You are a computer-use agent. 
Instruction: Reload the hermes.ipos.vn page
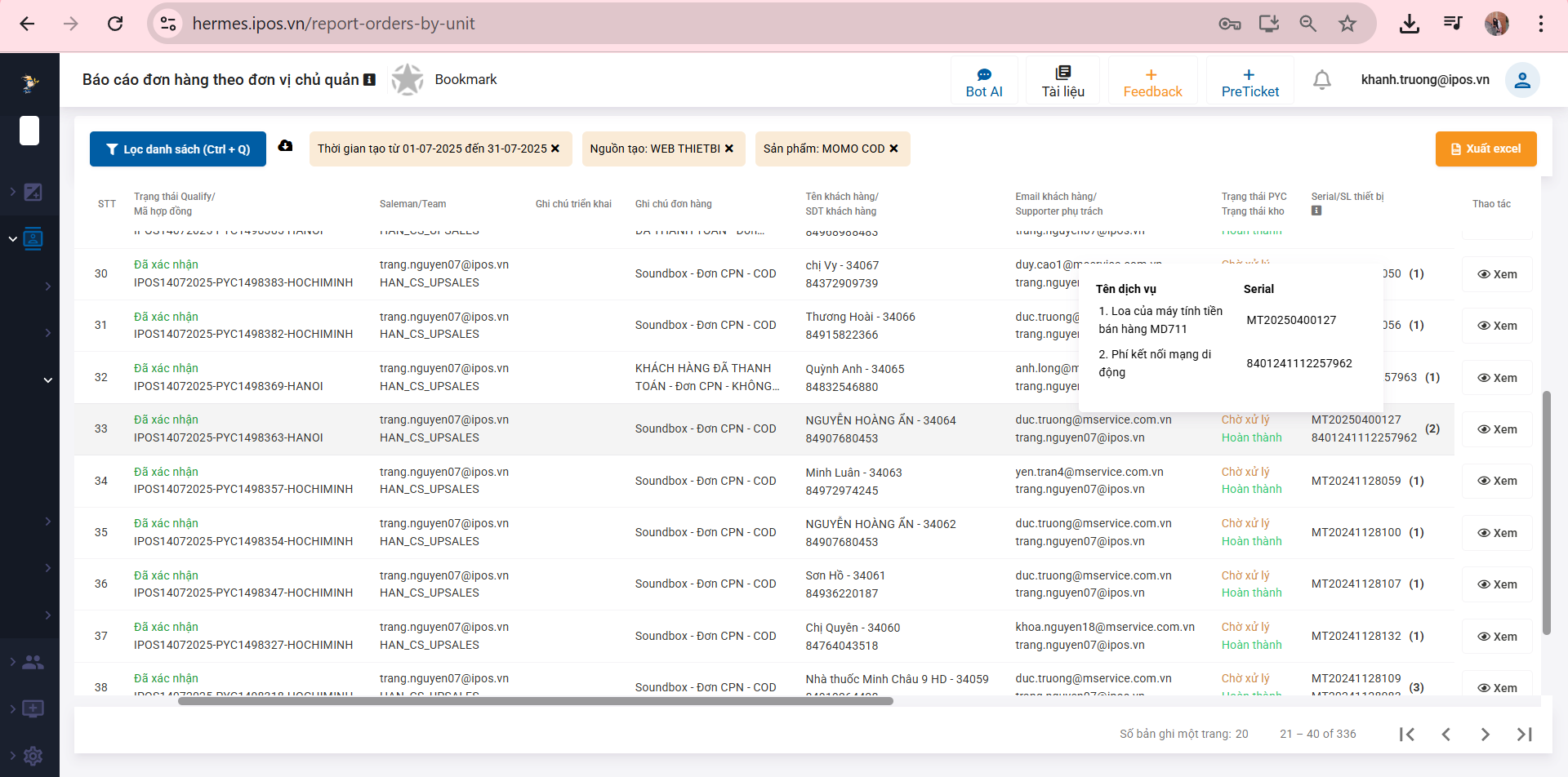115,24
